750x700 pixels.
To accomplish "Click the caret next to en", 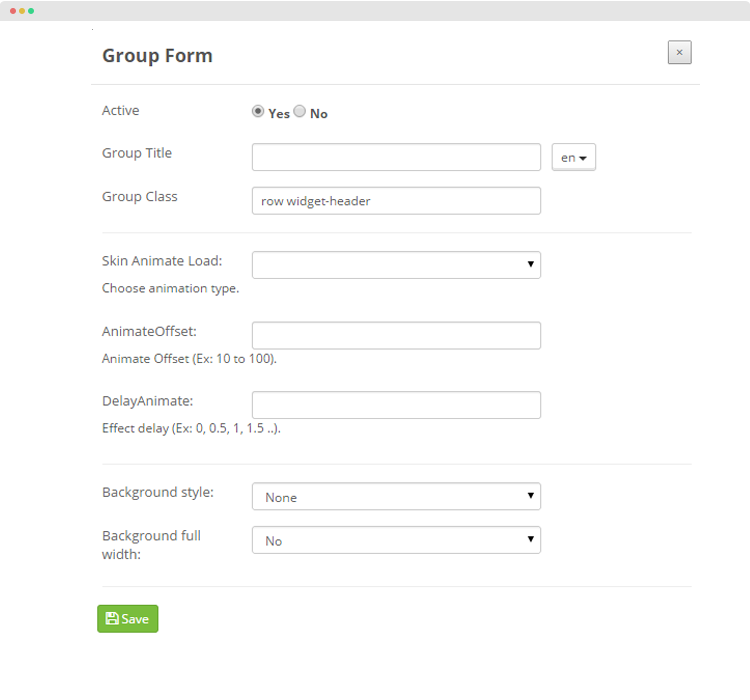I will pyautogui.click(x=583, y=158).
